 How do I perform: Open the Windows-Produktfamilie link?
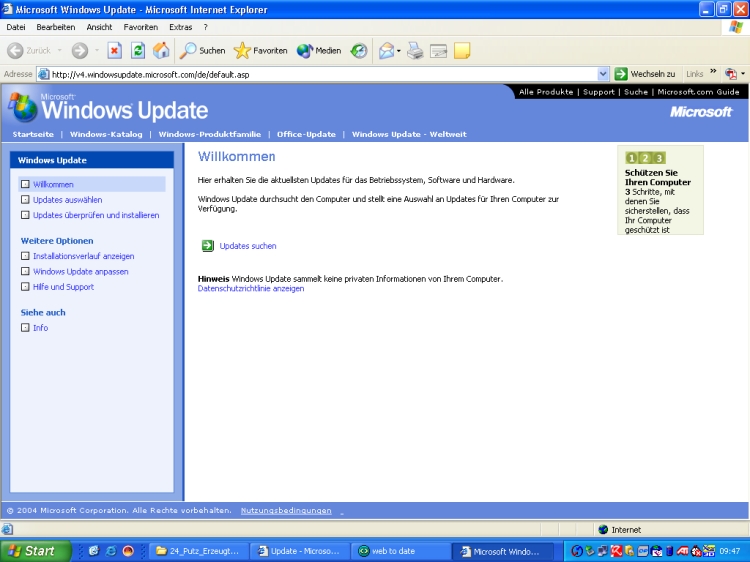pyautogui.click(x=210, y=134)
